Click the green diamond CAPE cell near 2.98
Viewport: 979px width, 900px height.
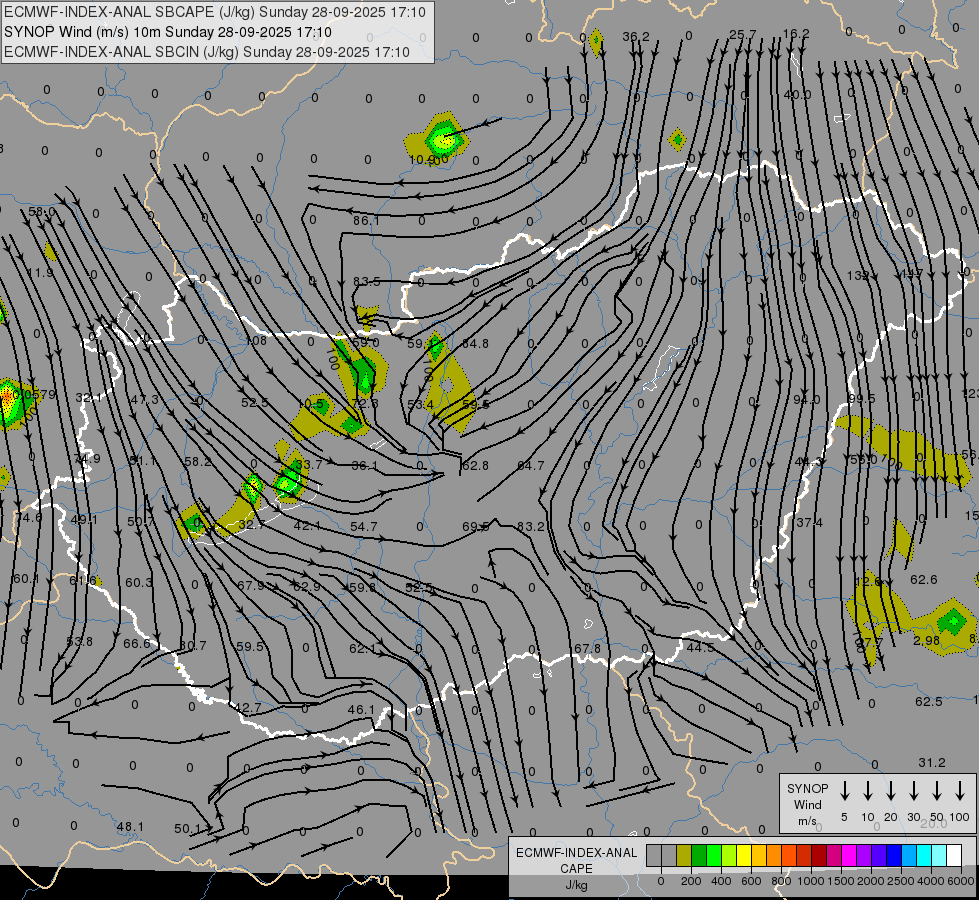(x=953, y=621)
